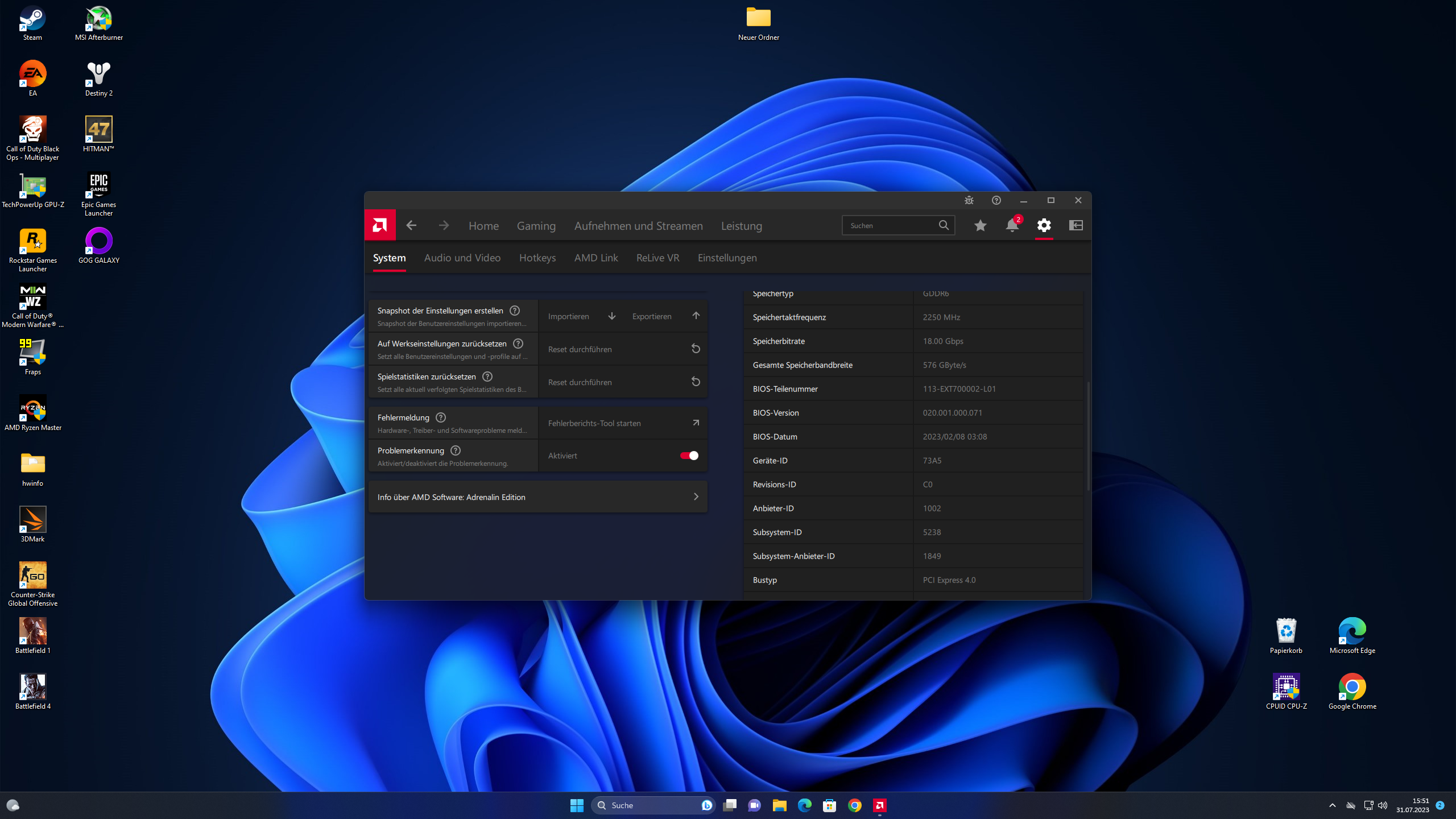
Task: Click the hardware info vertical scrollbar
Action: click(x=1087, y=435)
